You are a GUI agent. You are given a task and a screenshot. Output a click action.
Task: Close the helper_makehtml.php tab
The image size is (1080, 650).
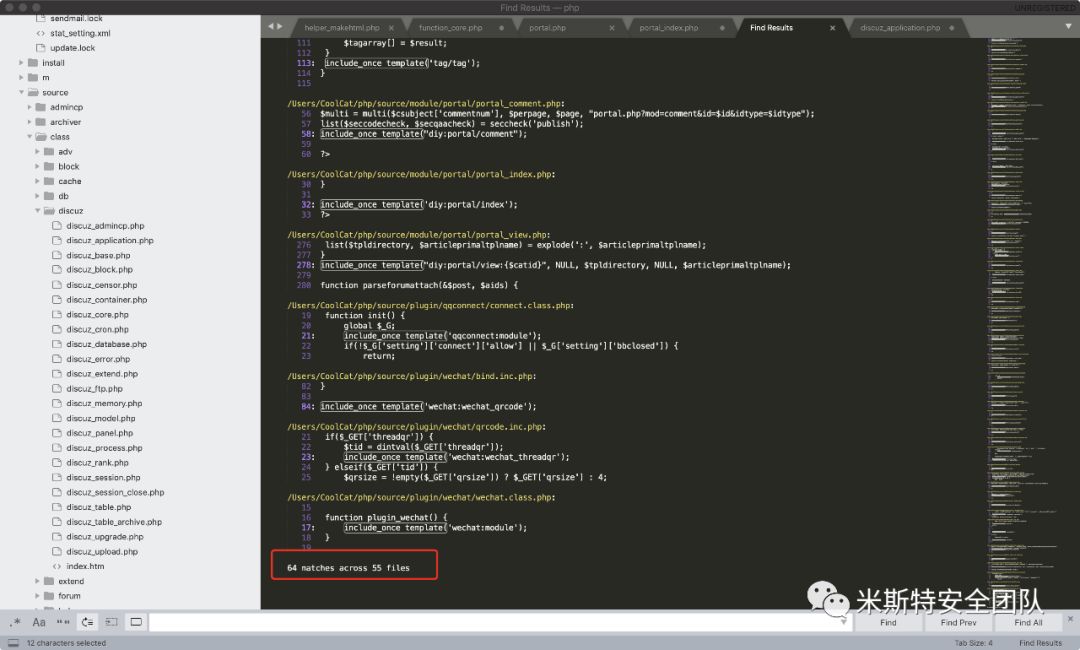click(x=391, y=28)
